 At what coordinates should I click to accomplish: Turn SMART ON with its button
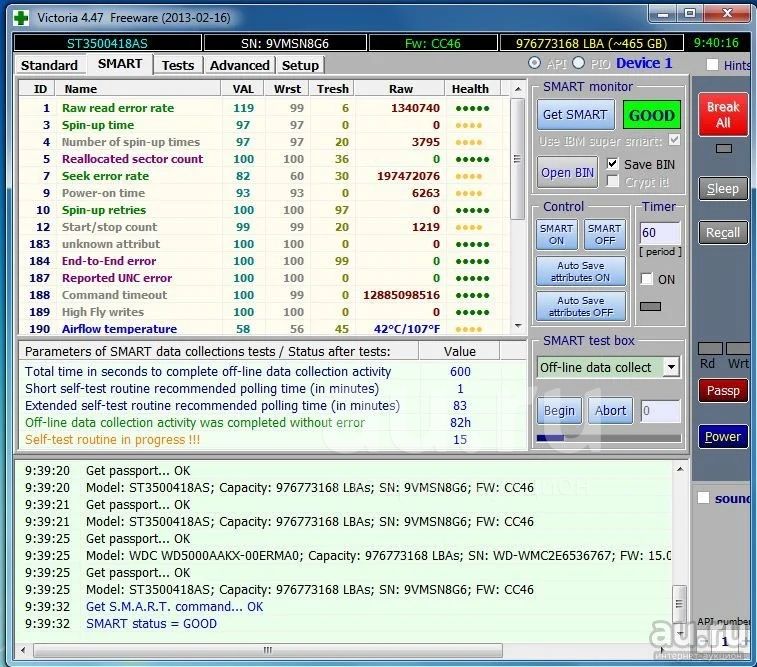click(x=557, y=234)
